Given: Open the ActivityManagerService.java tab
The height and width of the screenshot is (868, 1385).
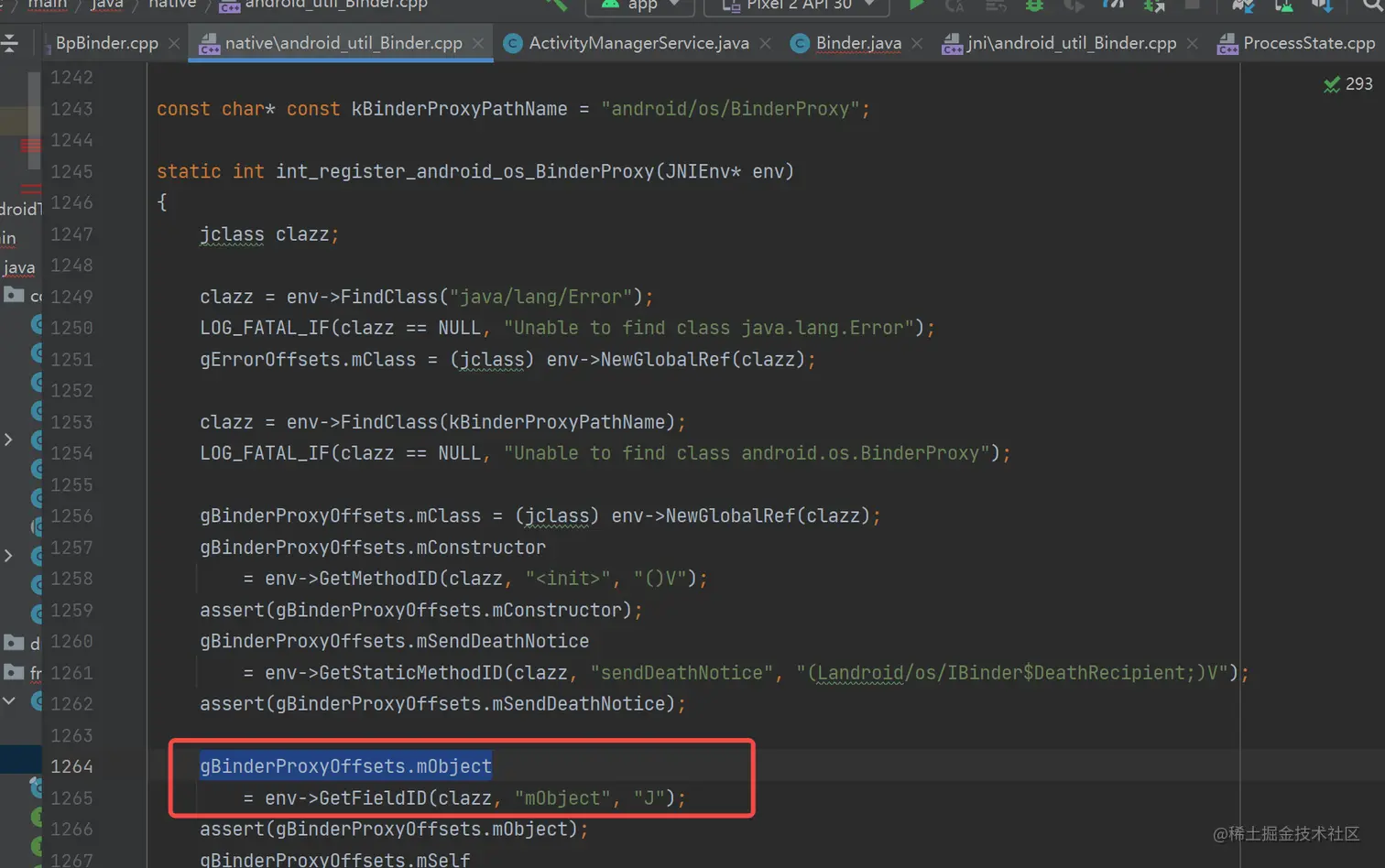Looking at the screenshot, I should (638, 43).
